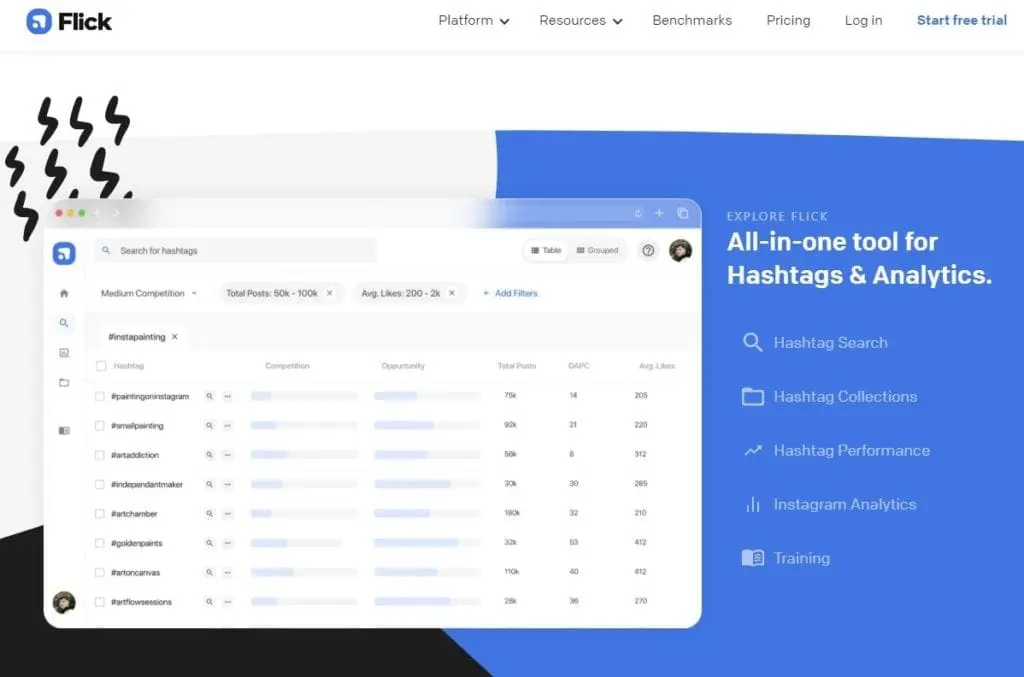Open Hashtag Performance feature
Screen dimensions: 1024x677
coord(836,450)
